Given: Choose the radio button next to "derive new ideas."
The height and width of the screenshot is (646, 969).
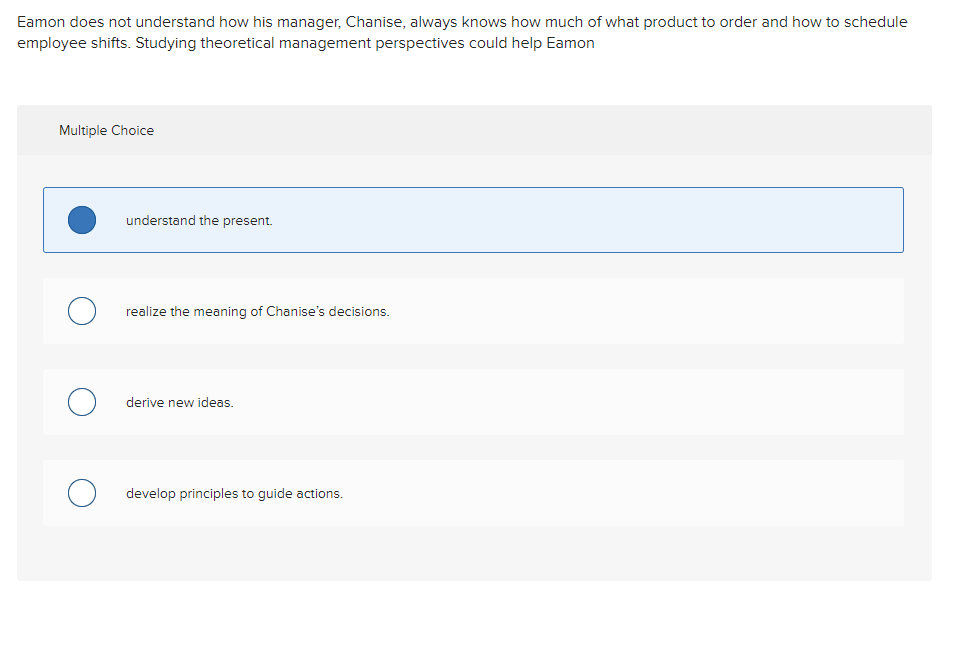Looking at the screenshot, I should [x=81, y=402].
